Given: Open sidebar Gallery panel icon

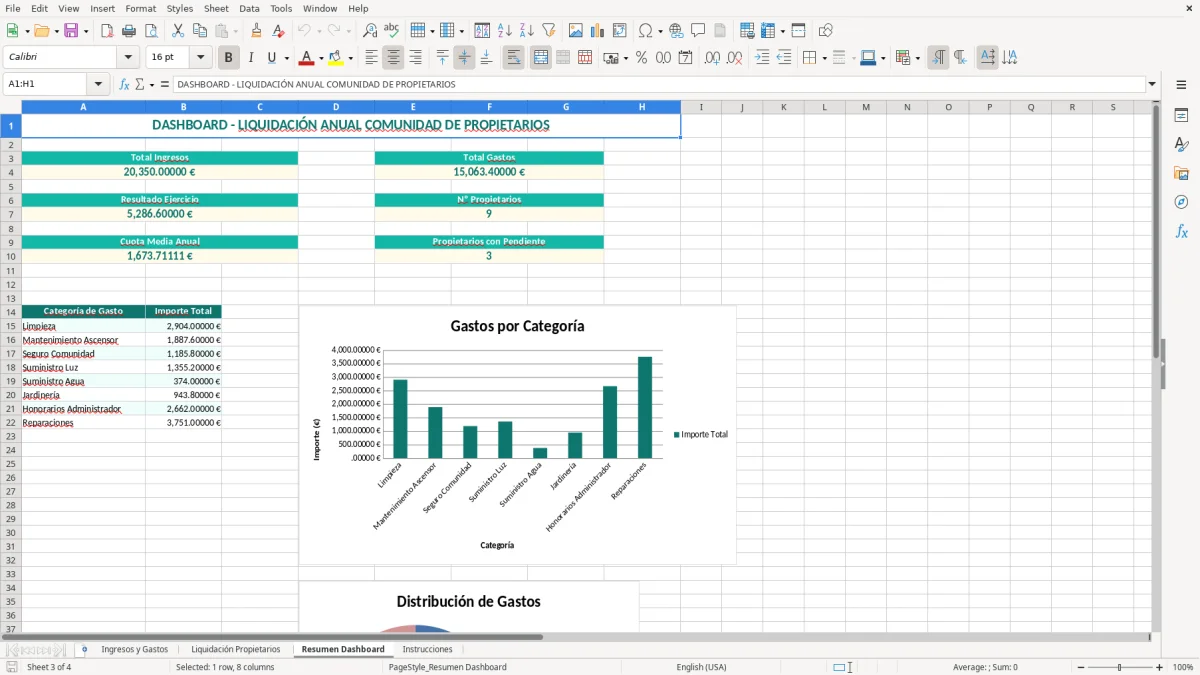Looking at the screenshot, I should [1181, 174].
